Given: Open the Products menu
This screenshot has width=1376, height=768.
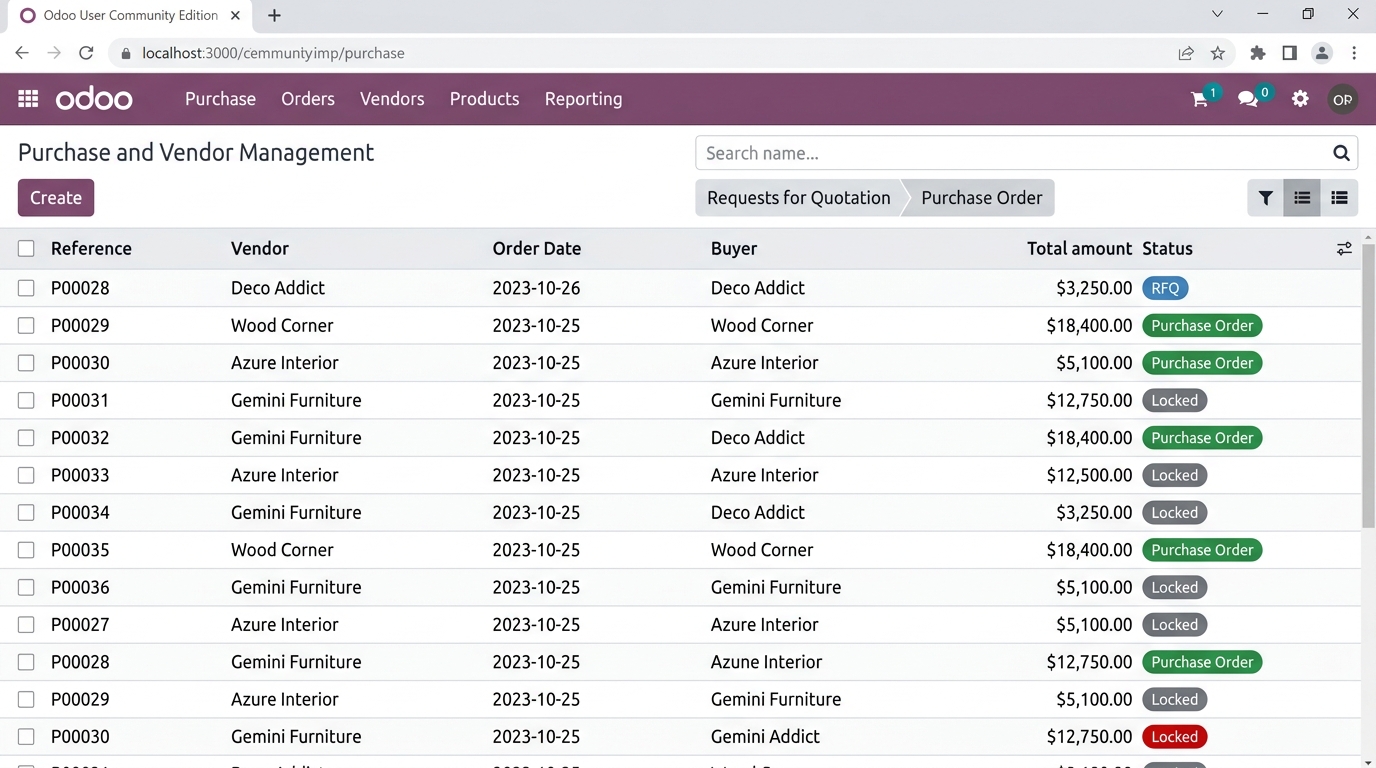Looking at the screenshot, I should pyautogui.click(x=484, y=99).
